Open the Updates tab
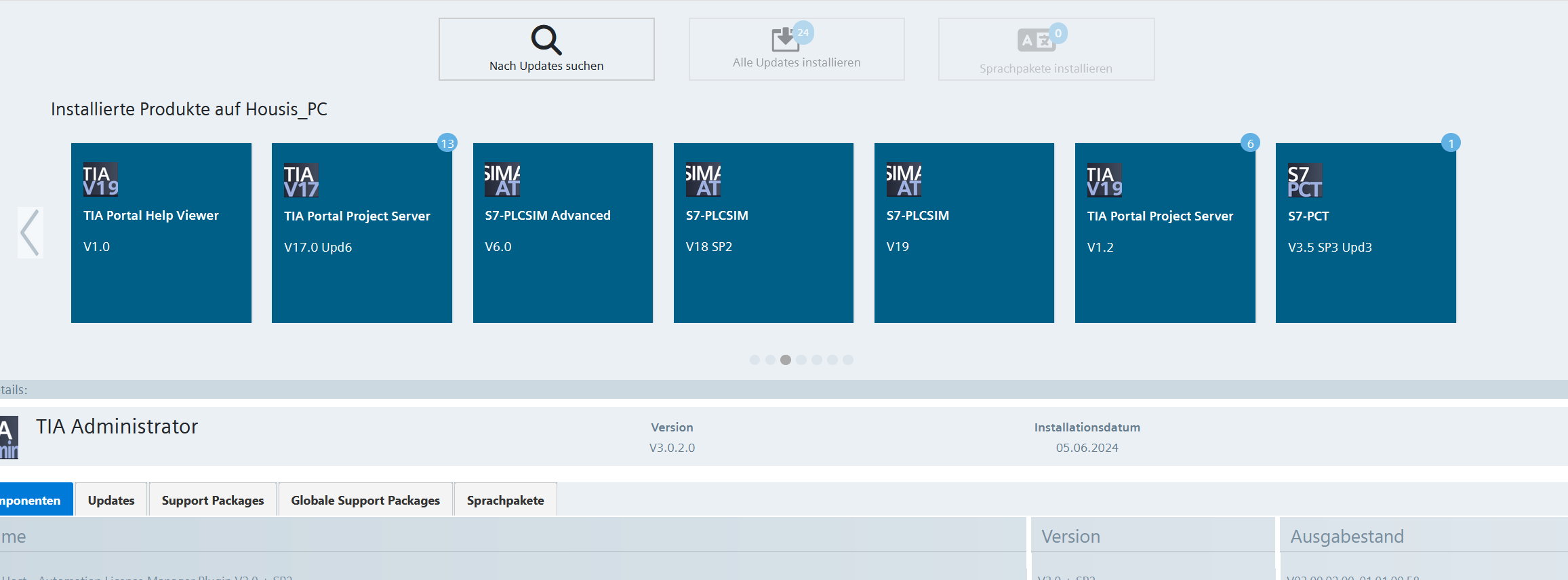The image size is (1568, 580). click(111, 499)
